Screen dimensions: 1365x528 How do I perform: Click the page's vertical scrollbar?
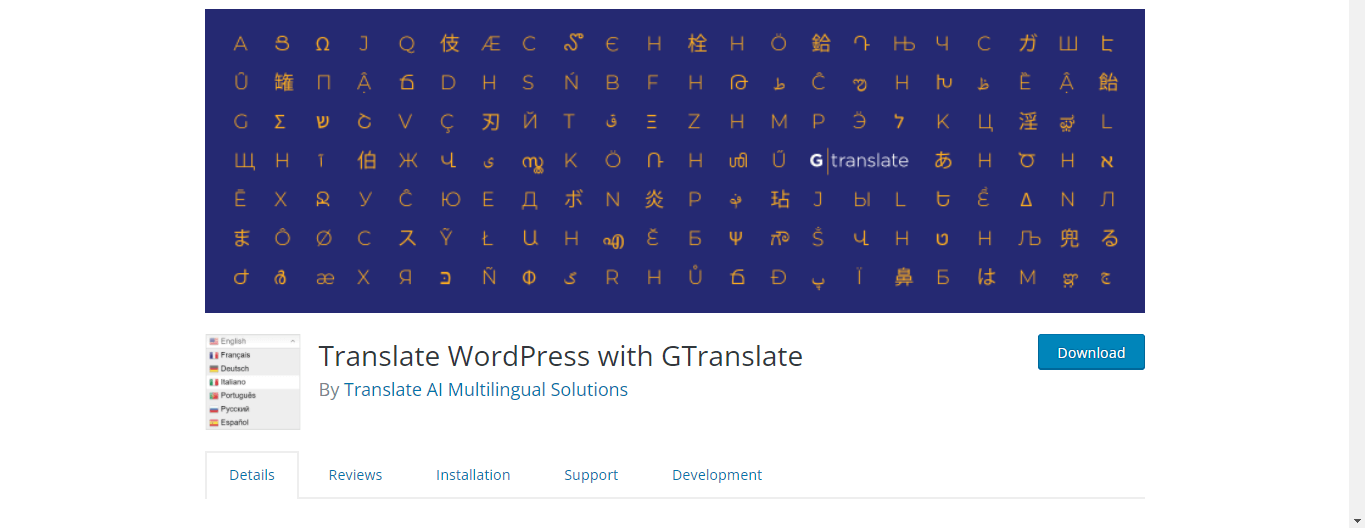click(1356, 264)
